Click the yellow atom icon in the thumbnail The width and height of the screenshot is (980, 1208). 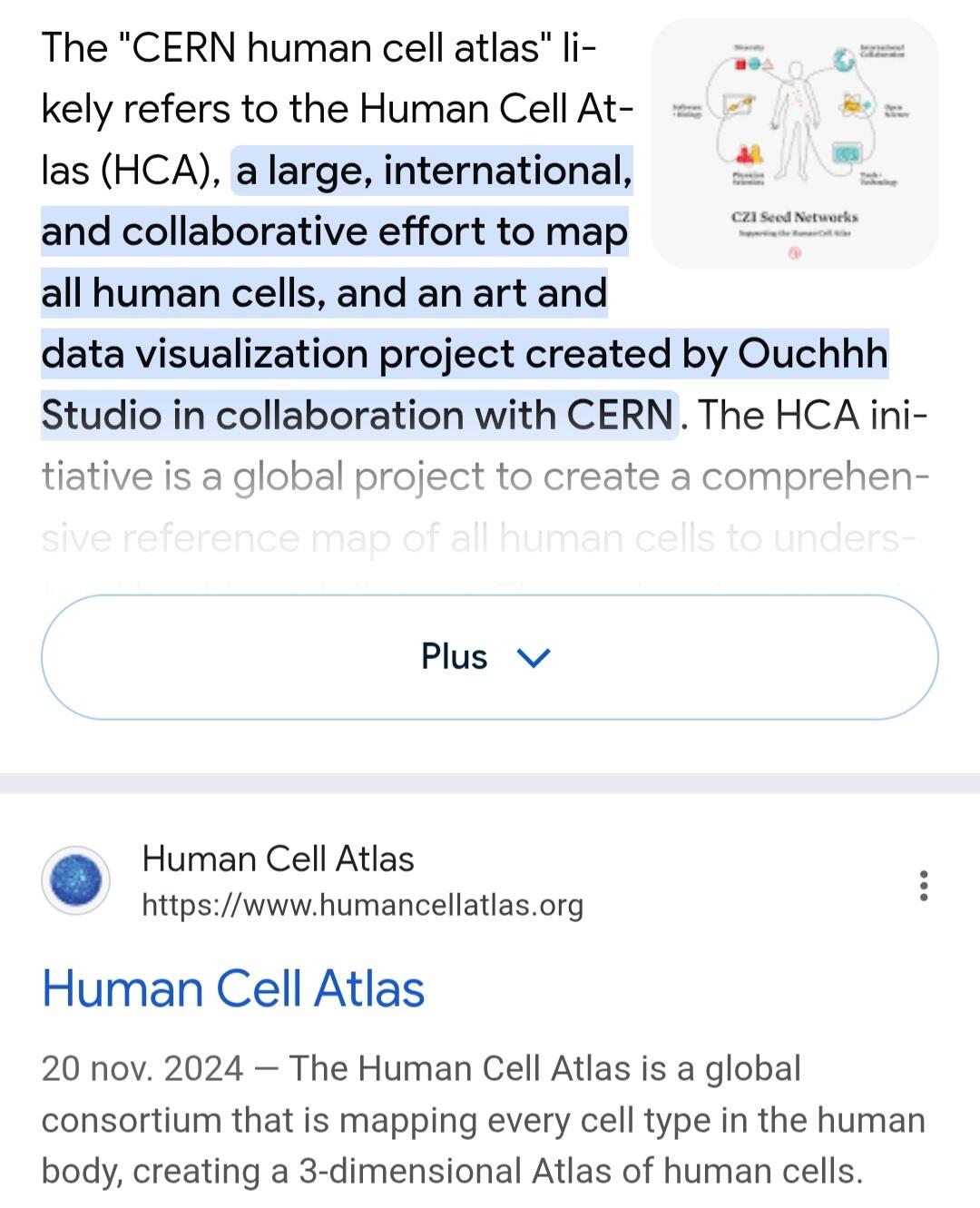[852, 105]
